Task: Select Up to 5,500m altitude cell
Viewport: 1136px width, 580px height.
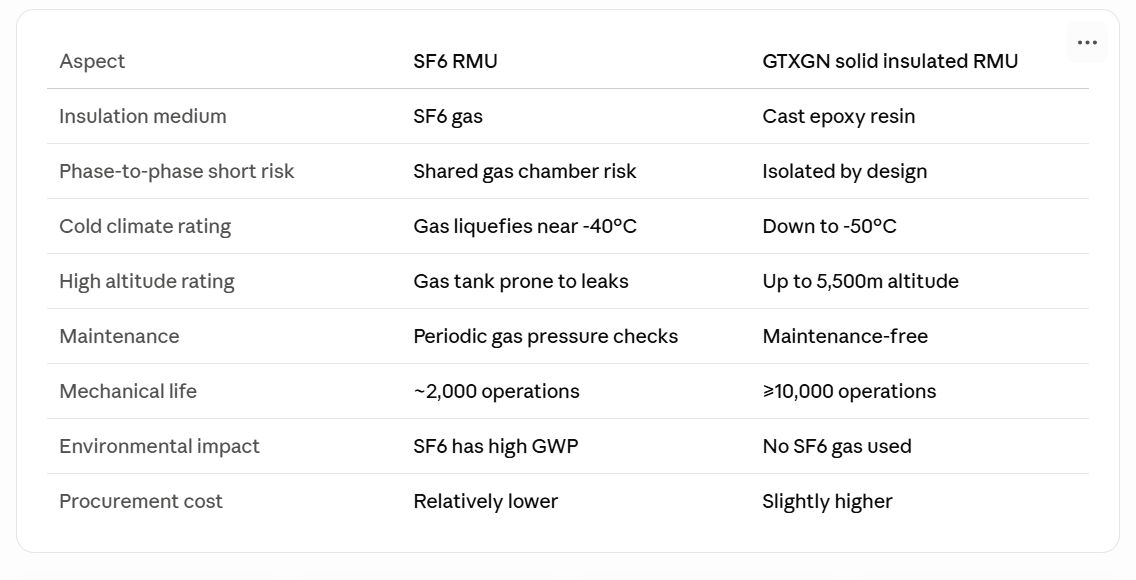Action: point(860,281)
